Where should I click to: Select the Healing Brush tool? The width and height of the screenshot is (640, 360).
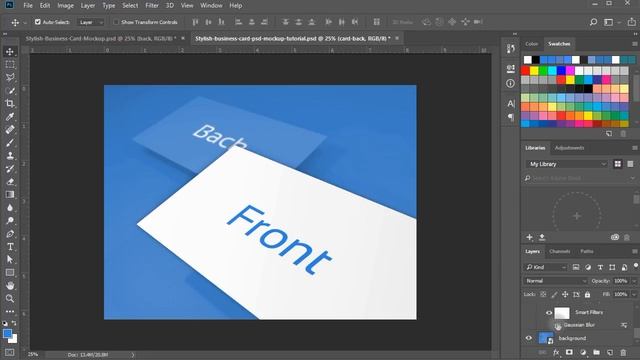coord(10,130)
